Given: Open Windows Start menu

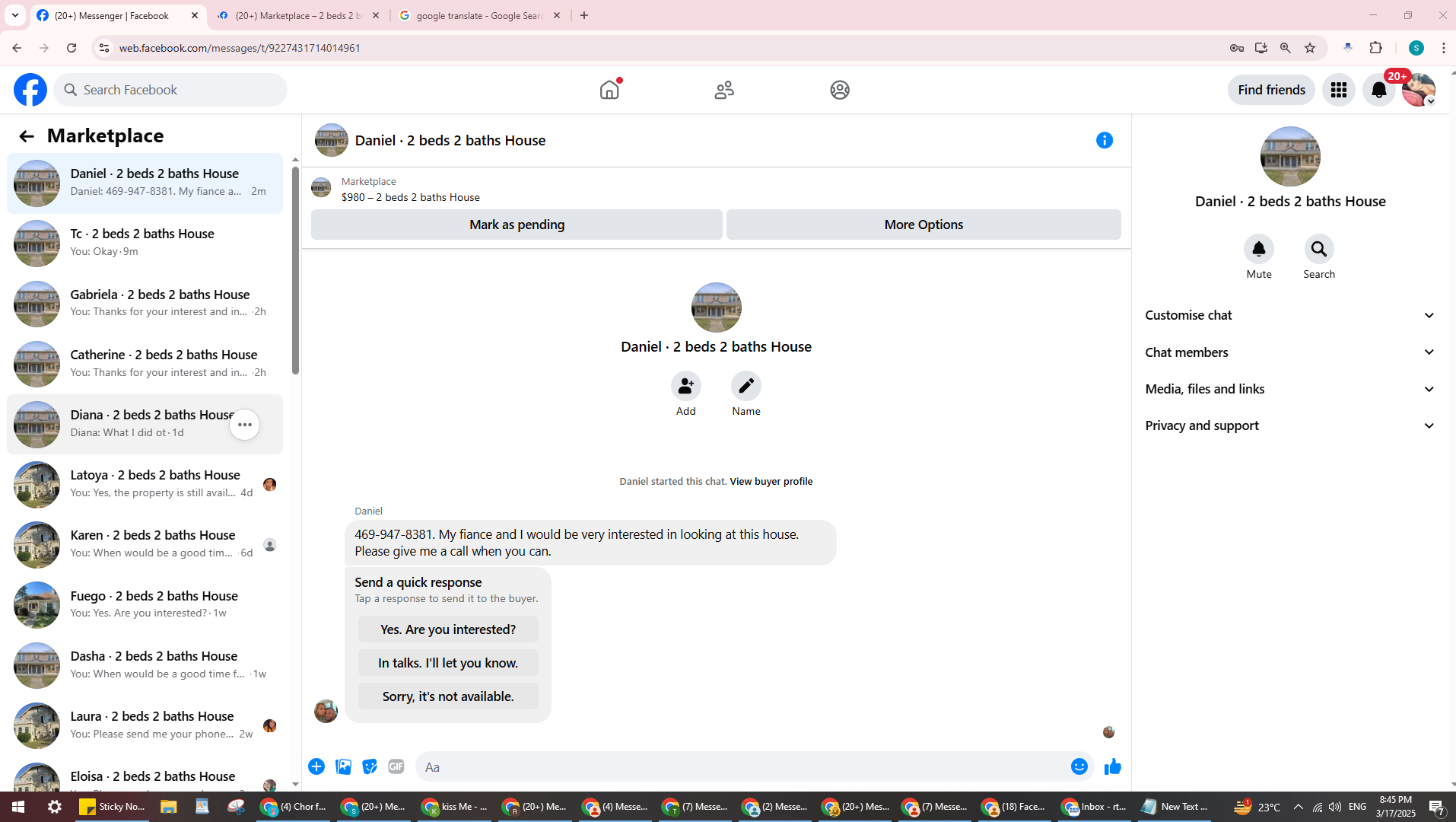Looking at the screenshot, I should tap(18, 807).
